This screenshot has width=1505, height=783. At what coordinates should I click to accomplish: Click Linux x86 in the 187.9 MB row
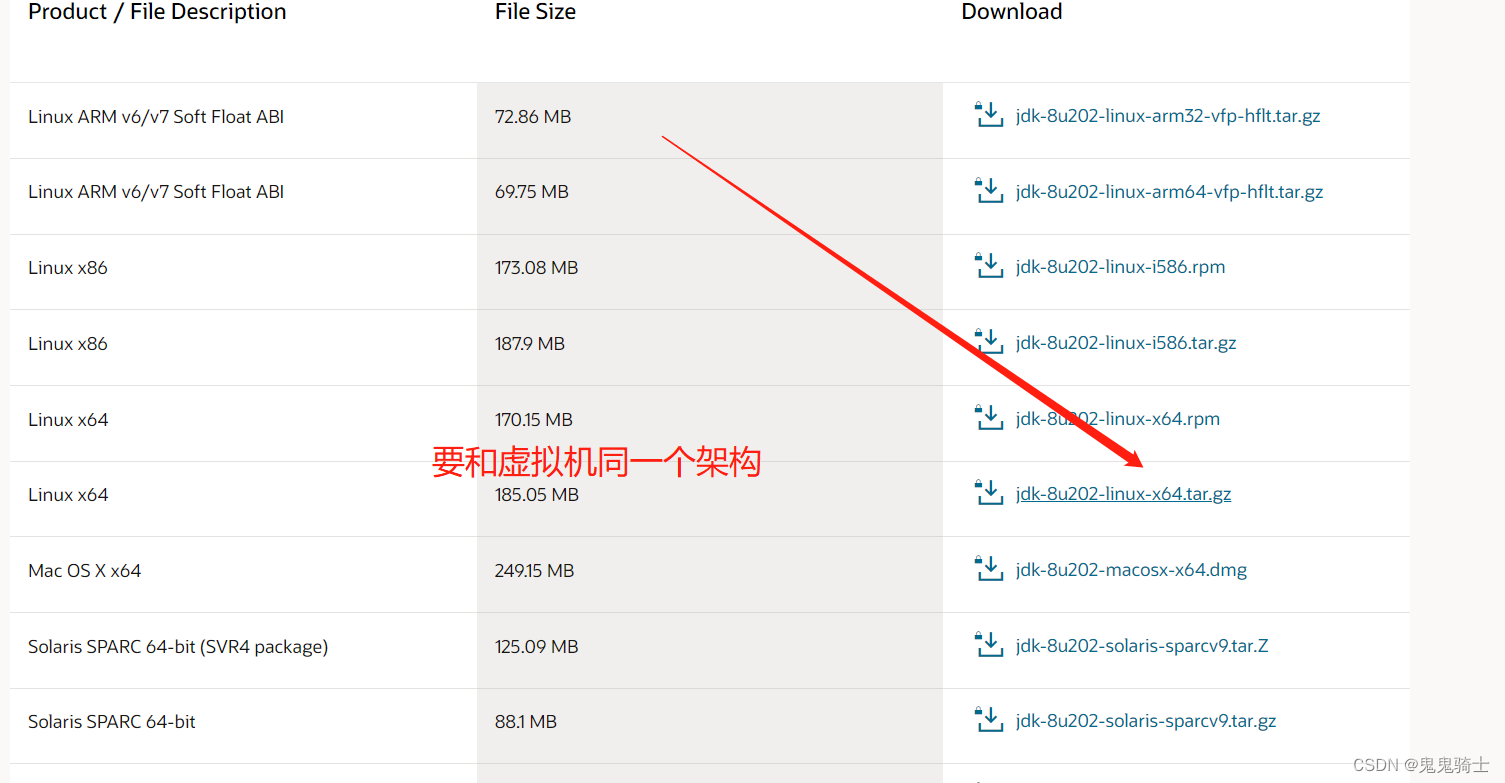coord(68,344)
